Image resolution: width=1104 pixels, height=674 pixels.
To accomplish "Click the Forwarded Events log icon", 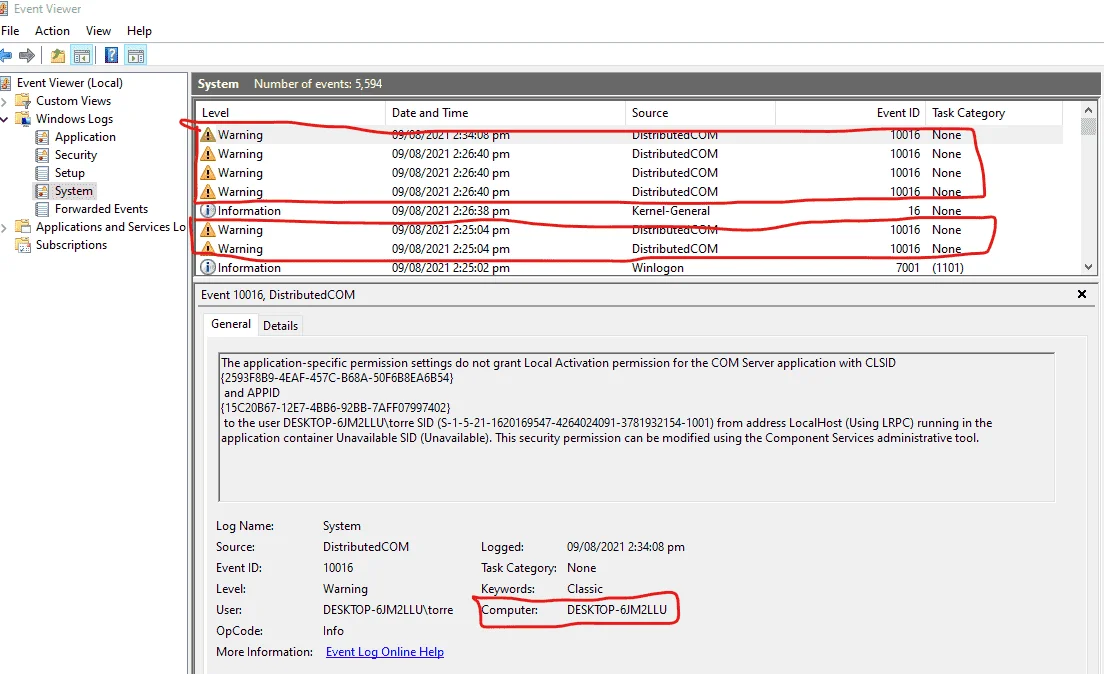I will point(42,209).
